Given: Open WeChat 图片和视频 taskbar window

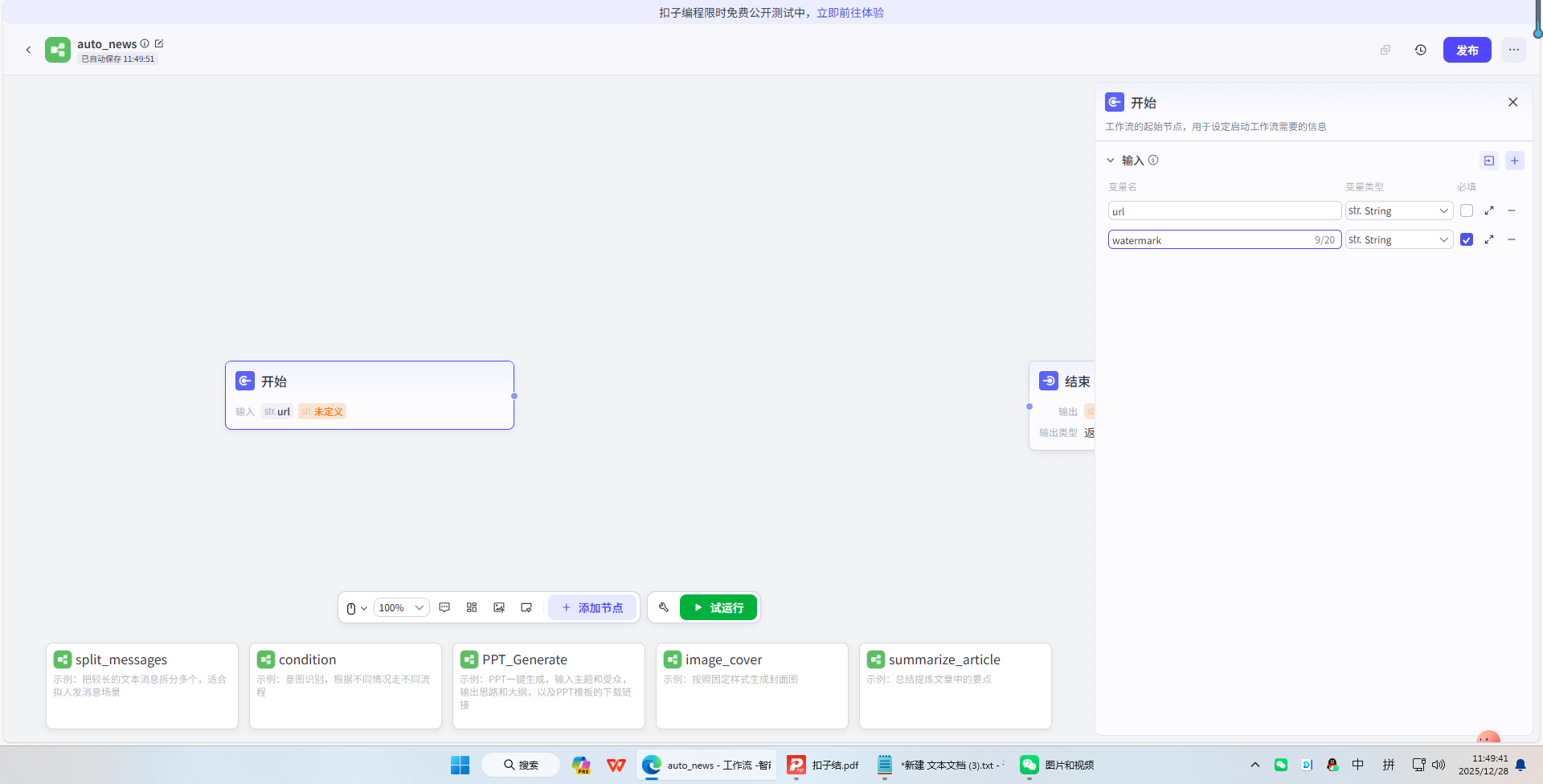Looking at the screenshot, I should (1058, 765).
